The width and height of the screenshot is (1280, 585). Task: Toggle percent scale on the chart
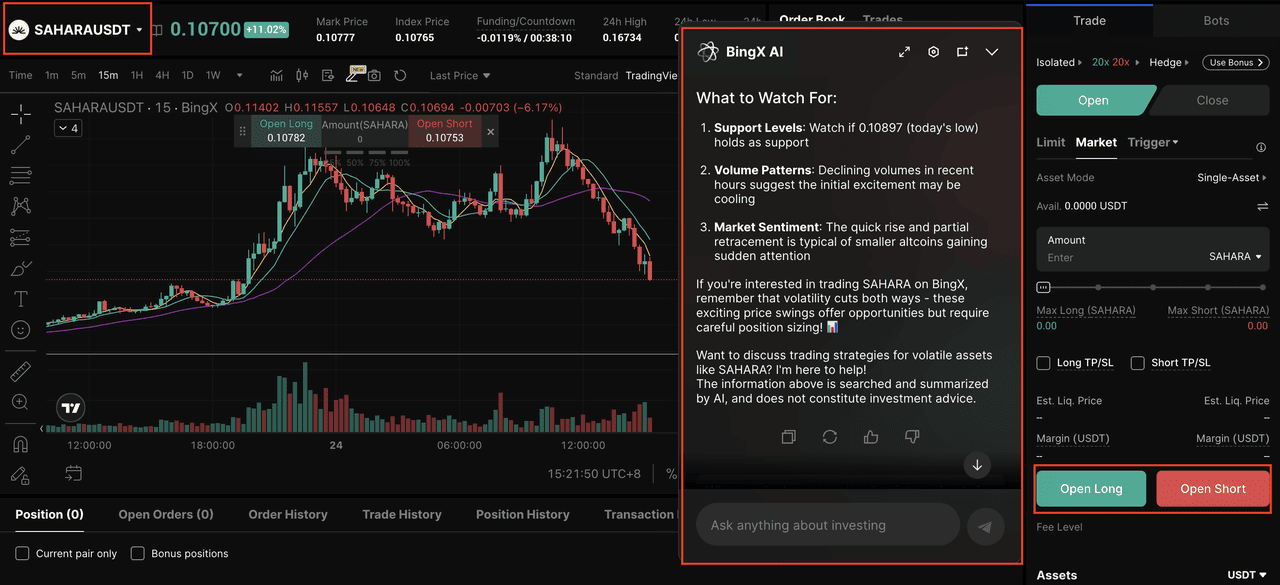tap(671, 474)
